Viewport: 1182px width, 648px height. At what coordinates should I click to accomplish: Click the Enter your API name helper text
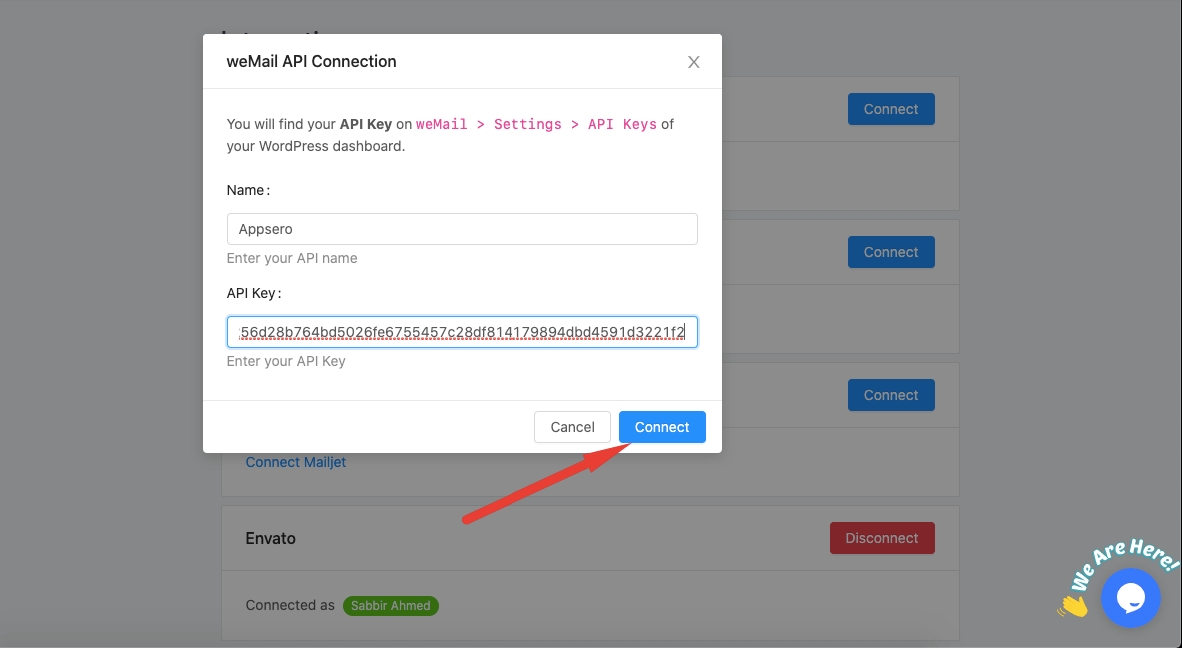click(x=292, y=258)
